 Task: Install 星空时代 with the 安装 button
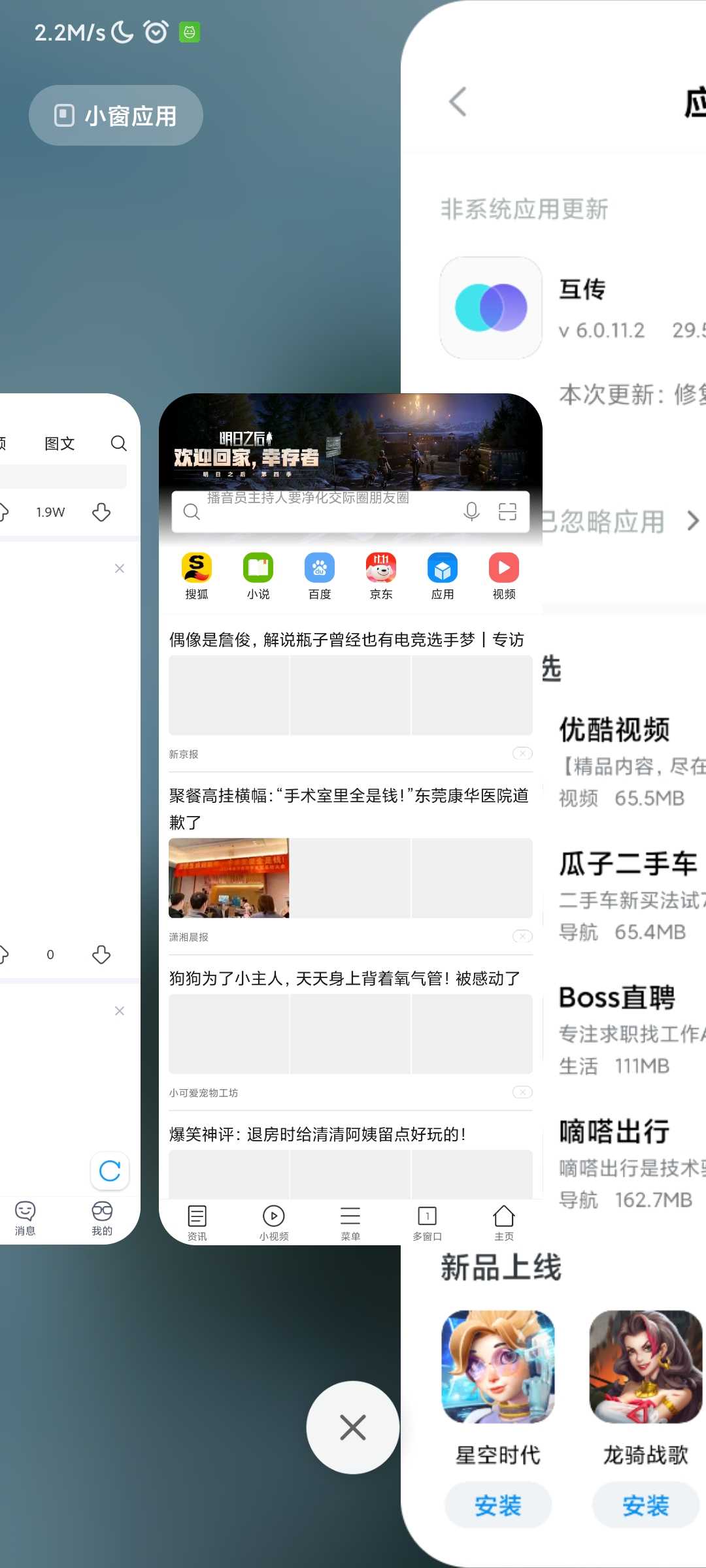point(498,1505)
